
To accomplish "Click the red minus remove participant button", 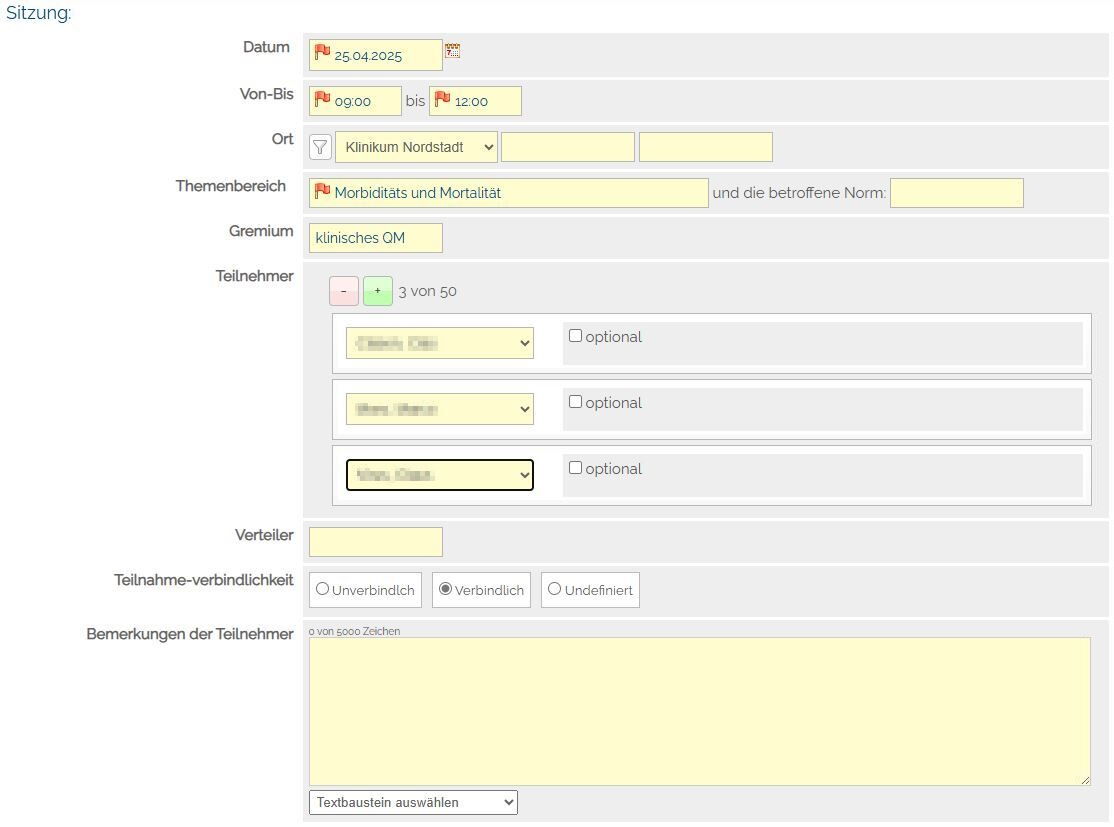I will 343,291.
